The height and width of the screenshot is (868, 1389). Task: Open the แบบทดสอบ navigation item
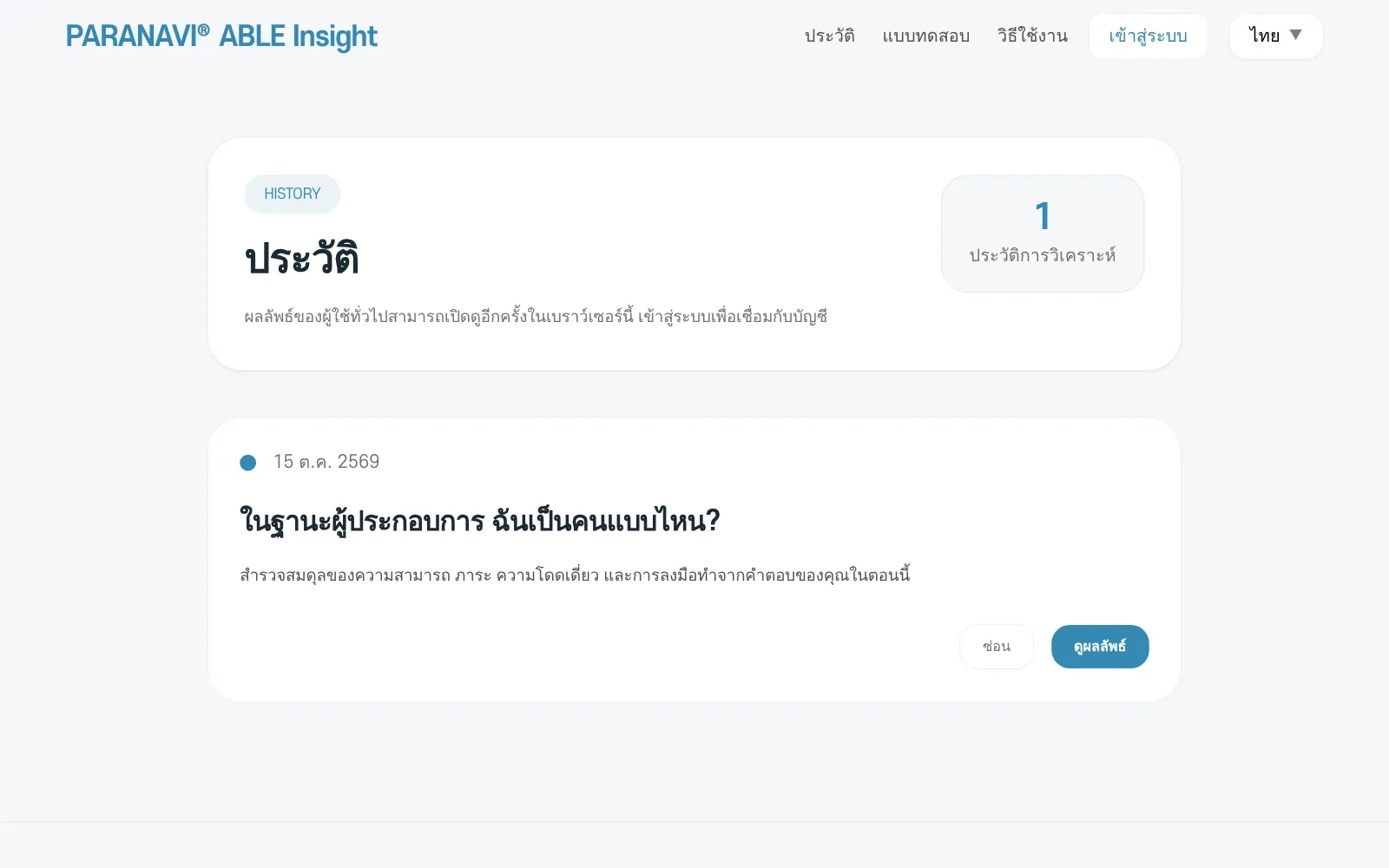(925, 36)
